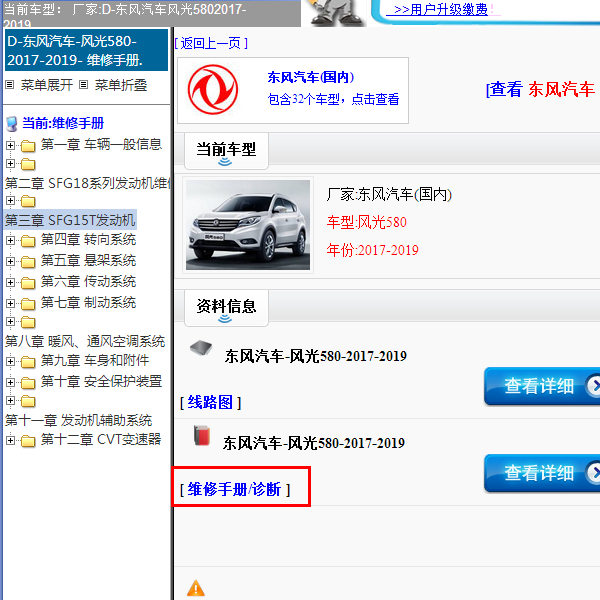Click 查看详细 button for 维修手册/诊断
The width and height of the screenshot is (600, 600).
(x=541, y=473)
